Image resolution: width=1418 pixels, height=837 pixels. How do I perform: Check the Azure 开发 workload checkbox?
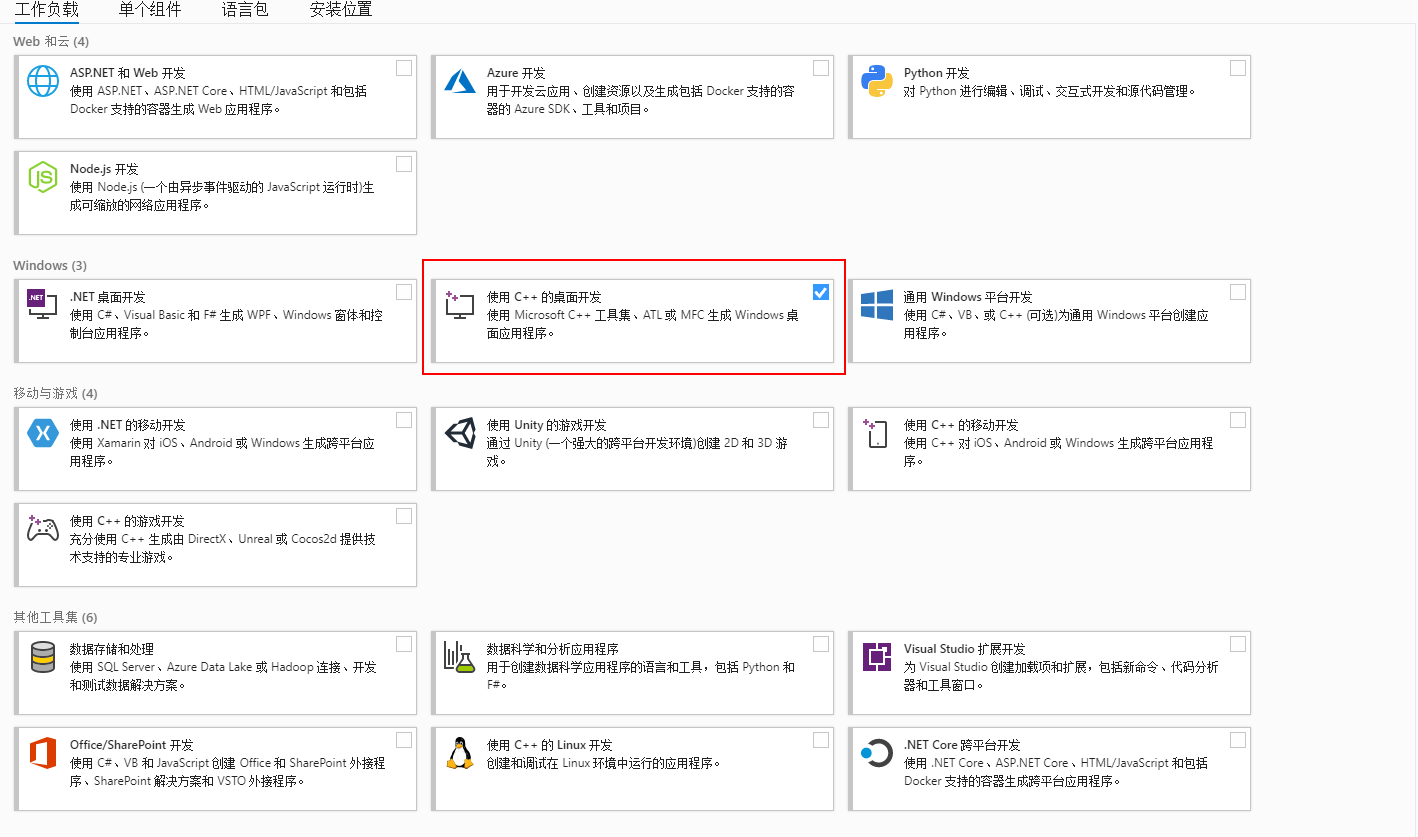(x=821, y=68)
